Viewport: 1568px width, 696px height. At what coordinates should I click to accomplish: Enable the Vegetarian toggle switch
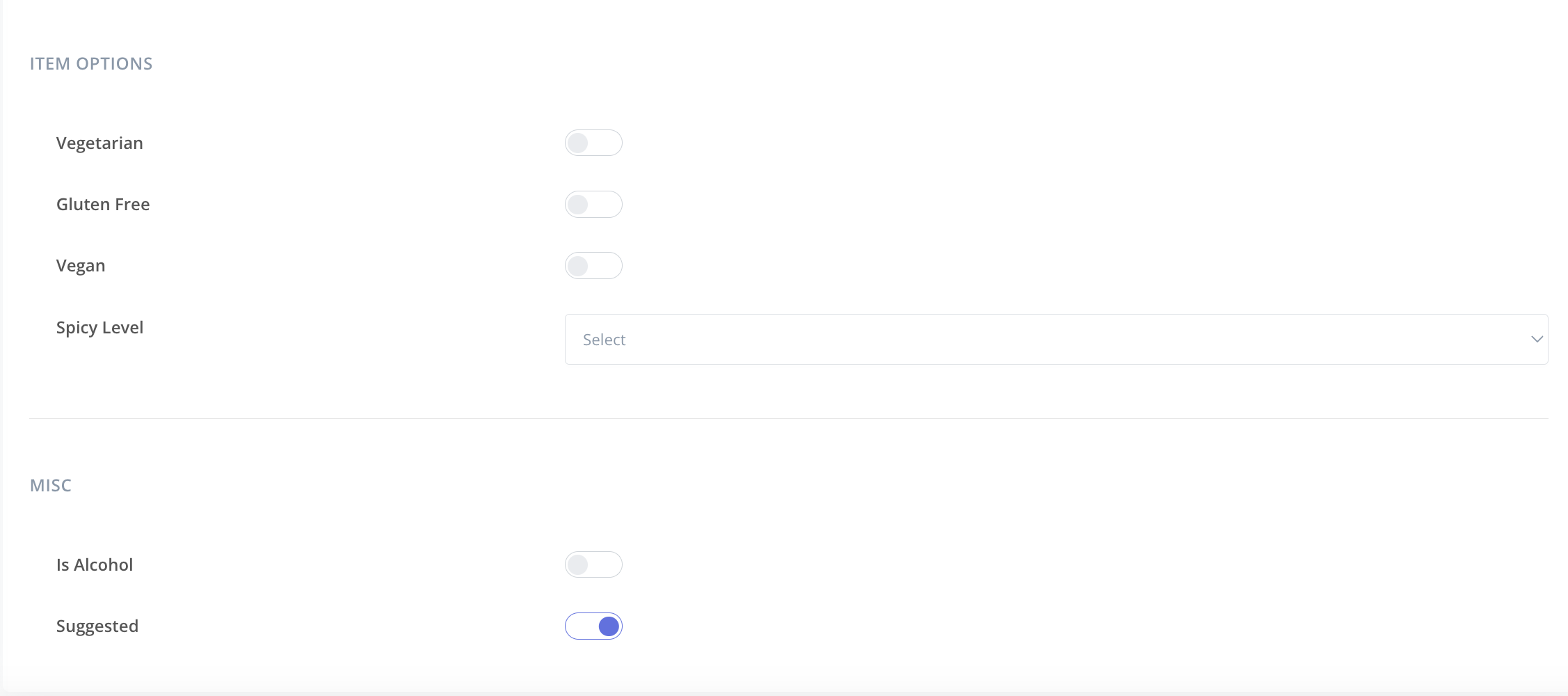[593, 143]
